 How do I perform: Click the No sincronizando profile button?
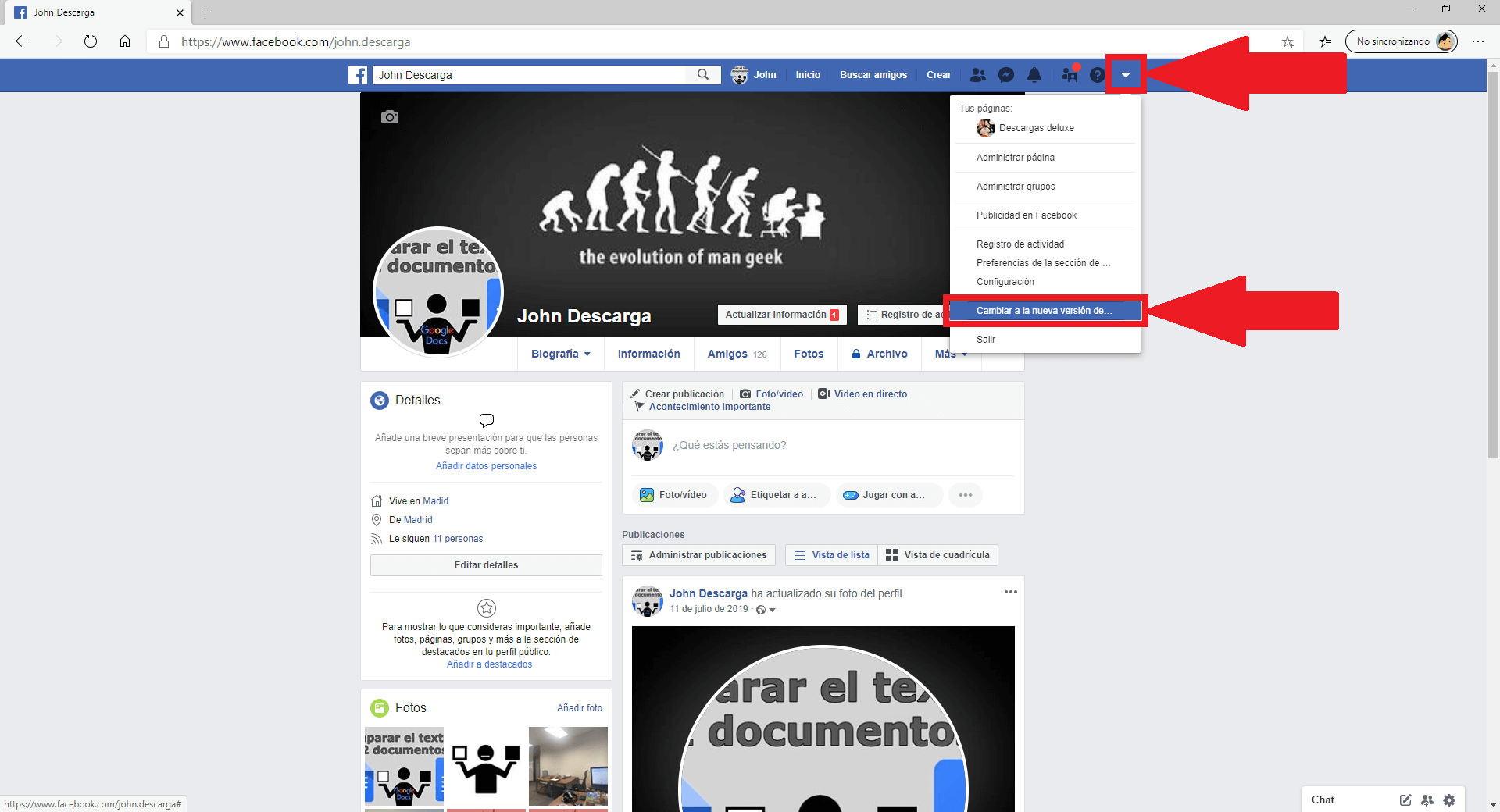point(1402,41)
